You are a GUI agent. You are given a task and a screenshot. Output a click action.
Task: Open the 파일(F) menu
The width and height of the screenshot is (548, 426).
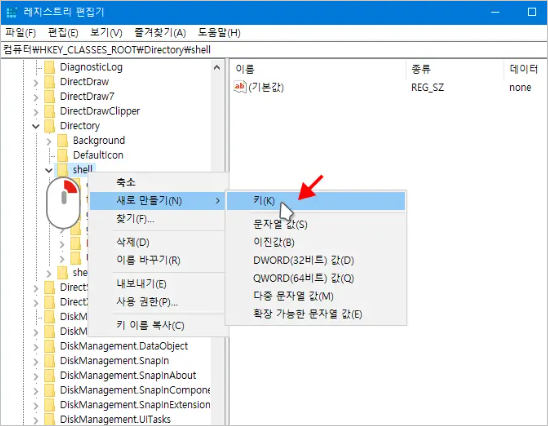point(20,33)
